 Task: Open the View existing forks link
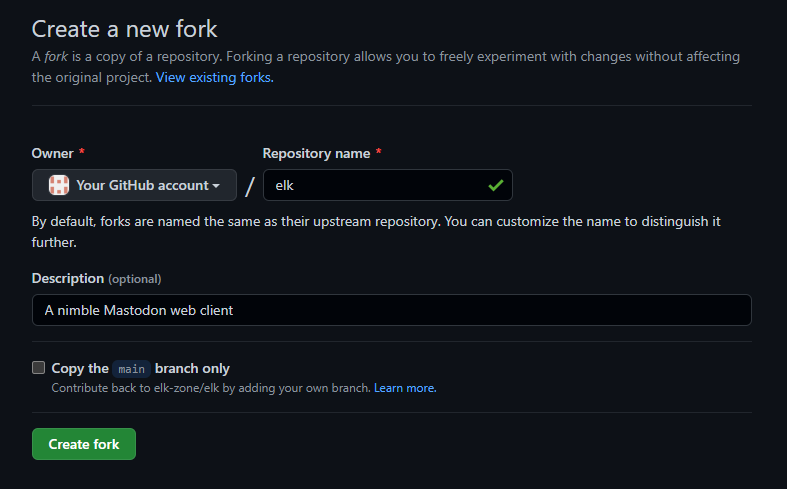(x=214, y=77)
